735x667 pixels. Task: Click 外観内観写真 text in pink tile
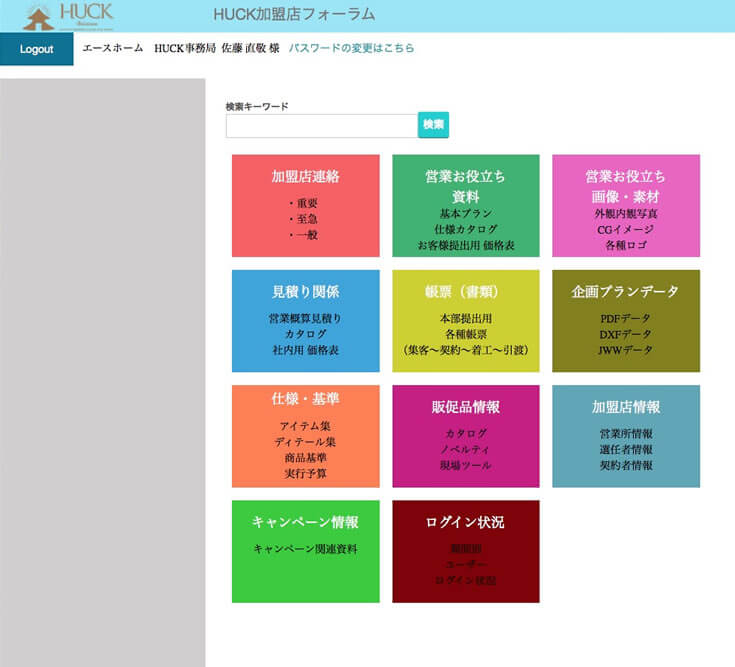point(626,214)
